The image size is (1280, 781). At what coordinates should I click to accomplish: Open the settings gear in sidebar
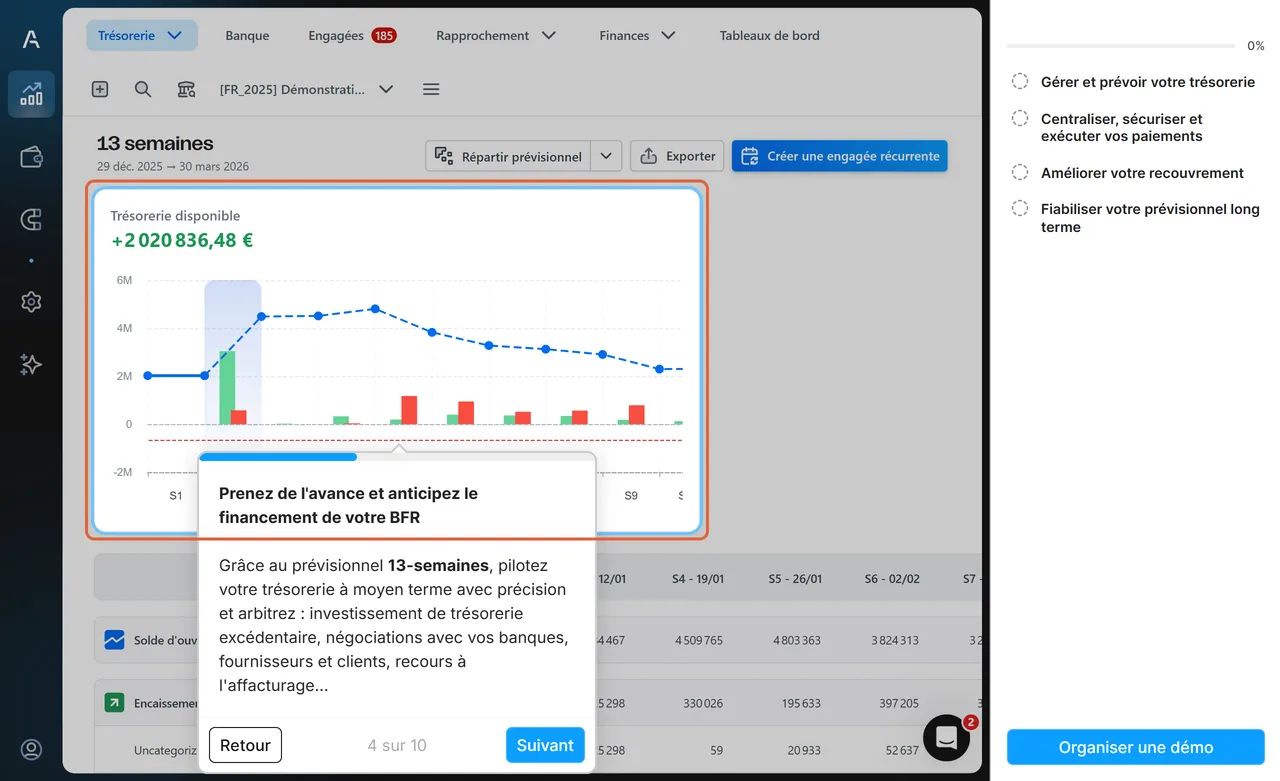31,302
